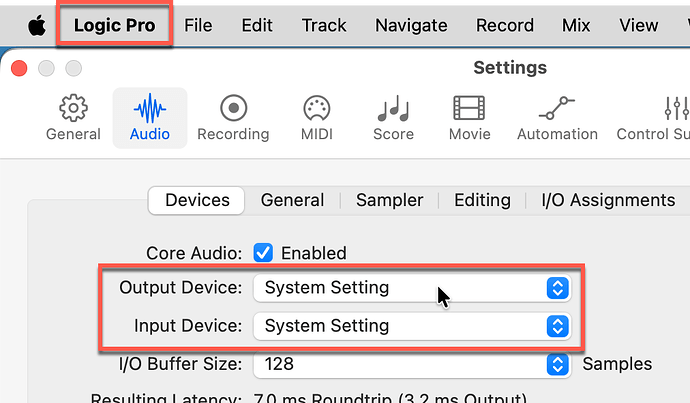The height and width of the screenshot is (403, 690).
Task: Switch to the Sampler tab
Action: (x=389, y=200)
